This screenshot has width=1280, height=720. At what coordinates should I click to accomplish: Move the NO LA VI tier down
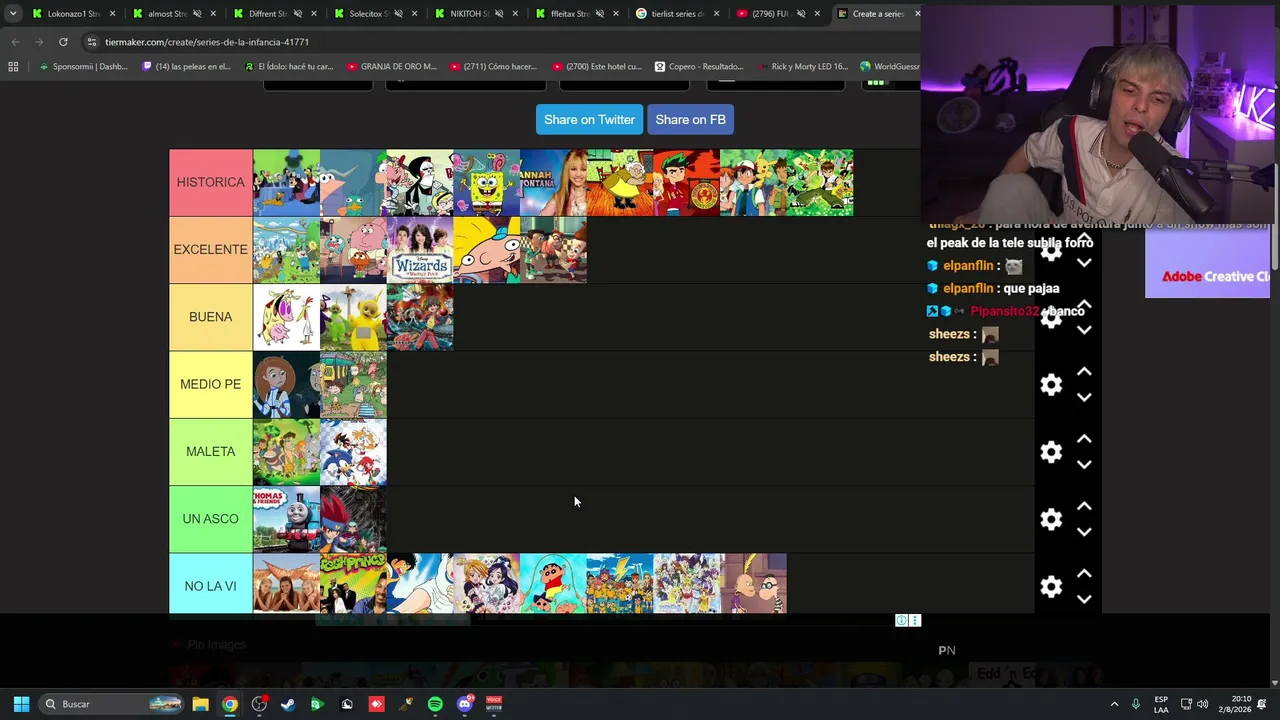pos(1084,598)
